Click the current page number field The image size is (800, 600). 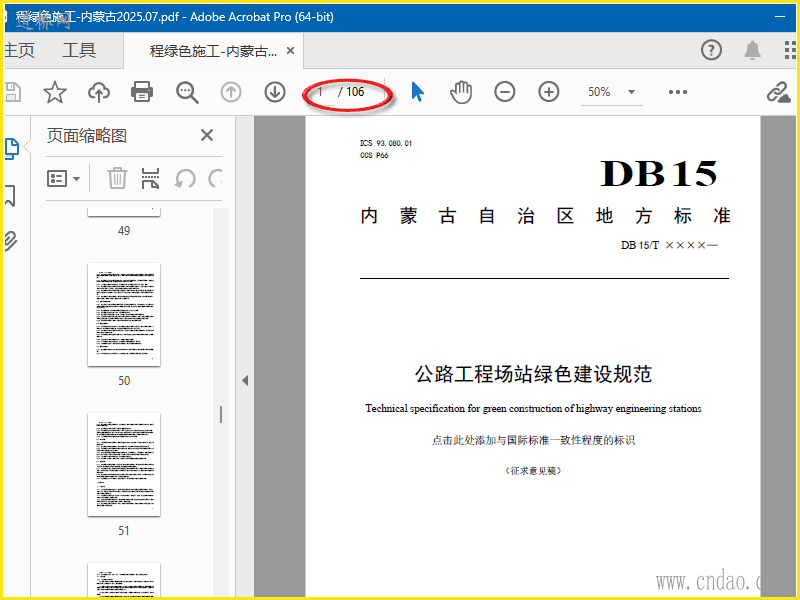(320, 92)
